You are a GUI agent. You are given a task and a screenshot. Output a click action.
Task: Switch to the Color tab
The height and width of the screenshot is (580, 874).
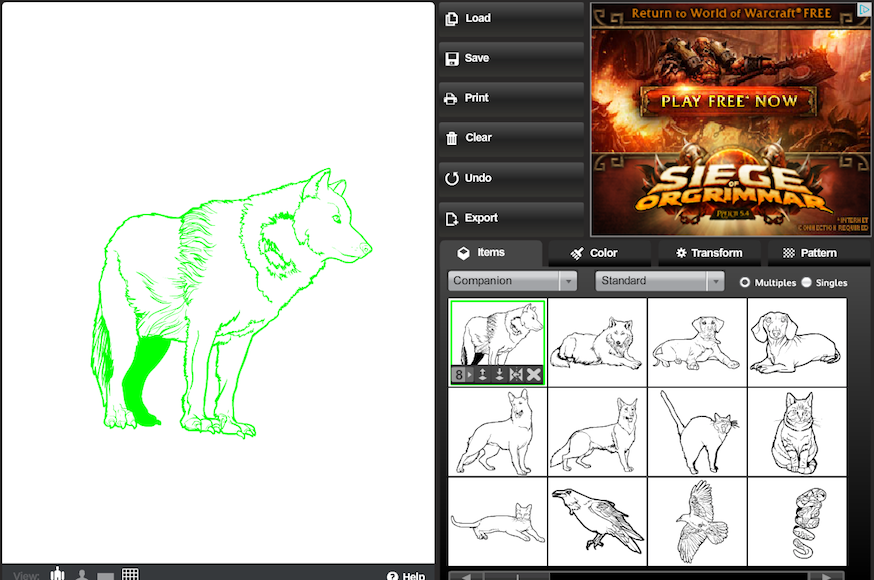click(595, 253)
